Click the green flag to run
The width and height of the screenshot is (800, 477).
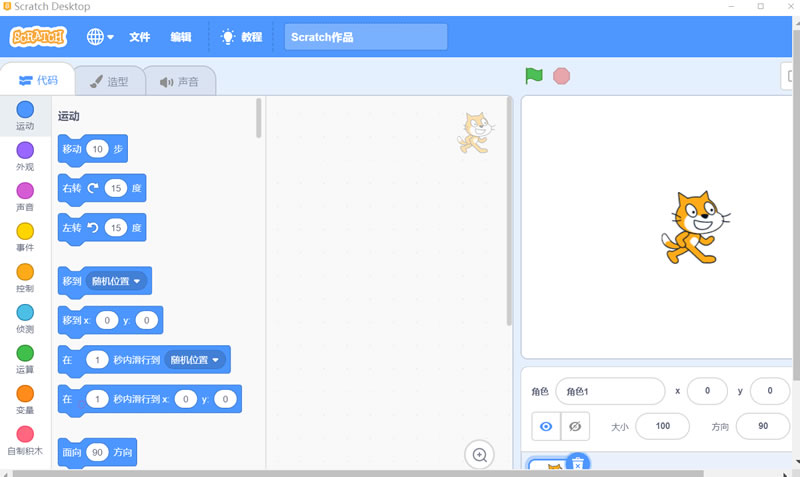(534, 76)
